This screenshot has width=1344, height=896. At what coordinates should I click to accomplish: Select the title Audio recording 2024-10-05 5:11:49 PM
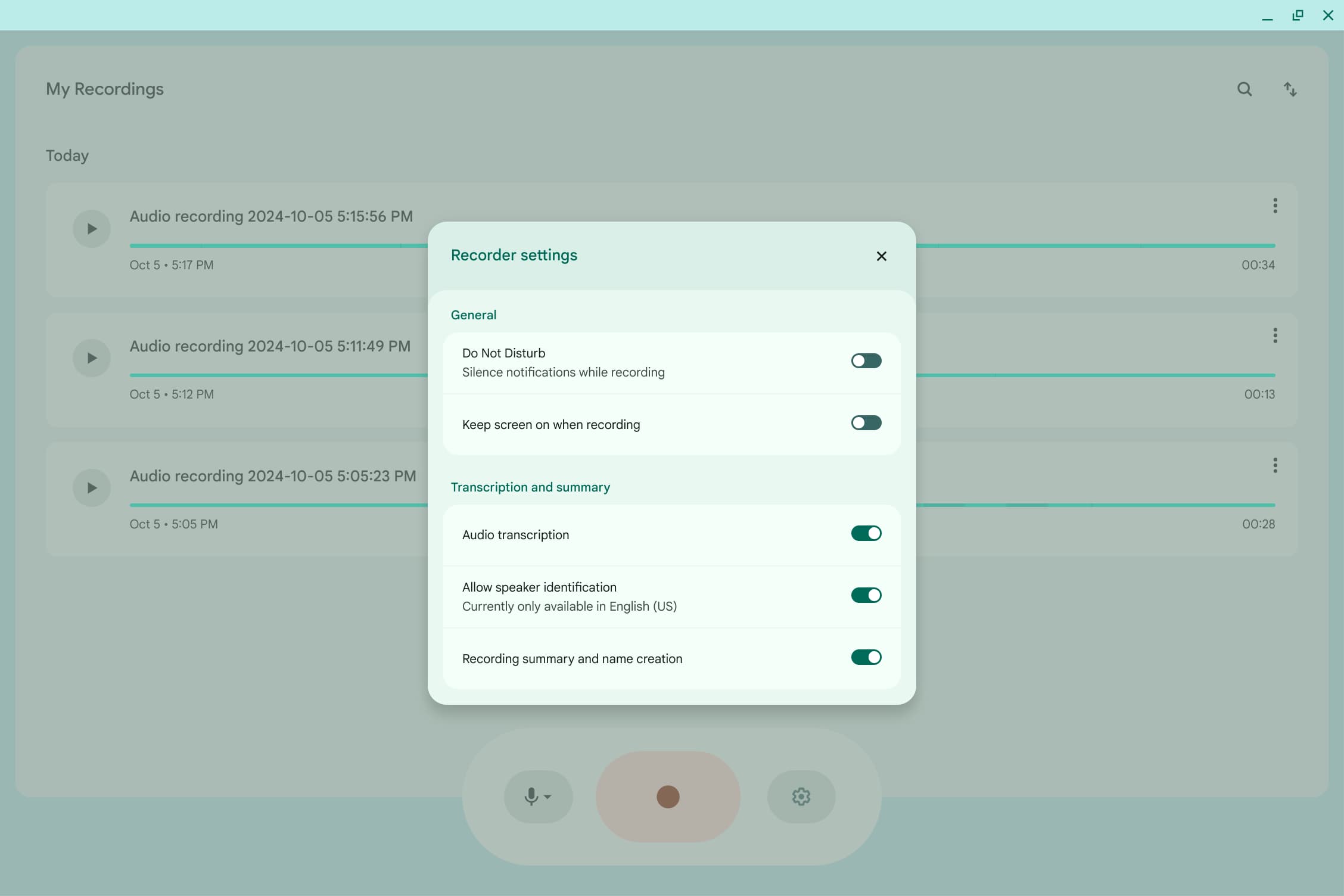point(270,346)
